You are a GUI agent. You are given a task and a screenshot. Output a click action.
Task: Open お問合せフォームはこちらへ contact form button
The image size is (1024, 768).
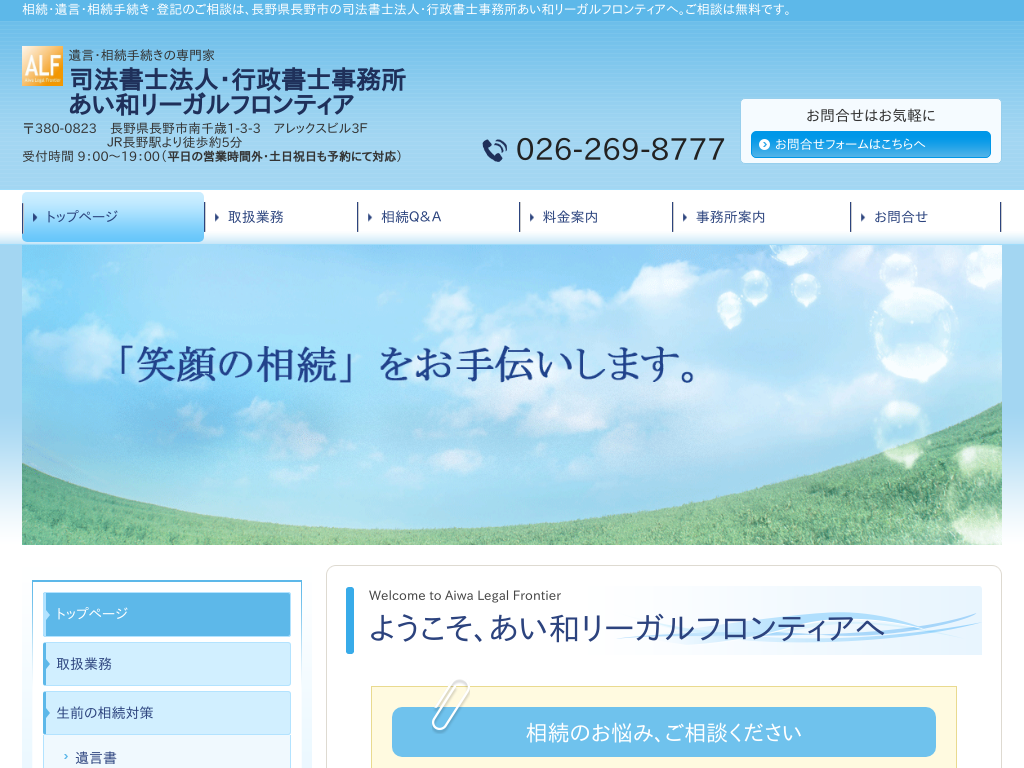pos(870,144)
